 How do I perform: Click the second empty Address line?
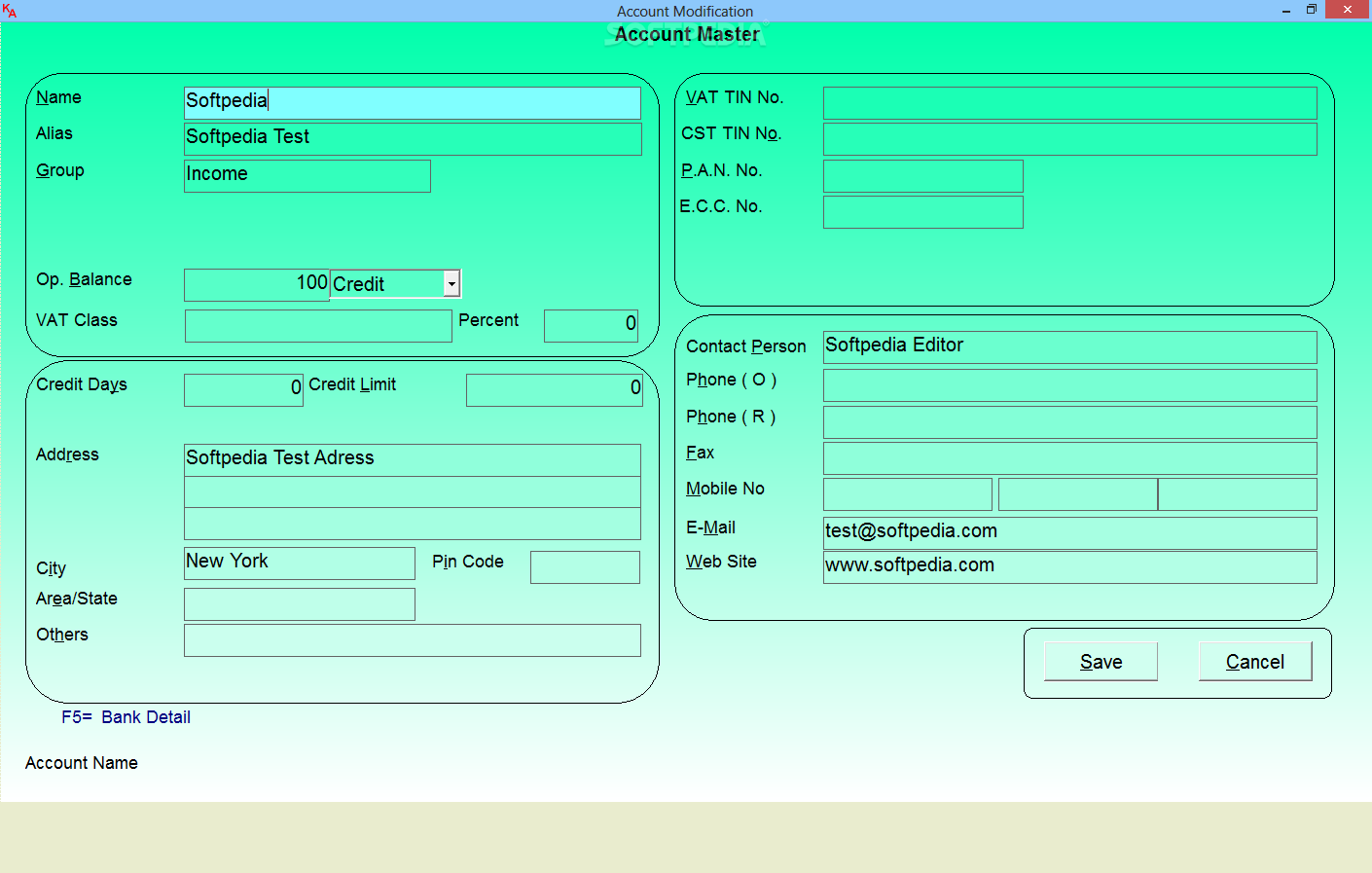tap(413, 492)
